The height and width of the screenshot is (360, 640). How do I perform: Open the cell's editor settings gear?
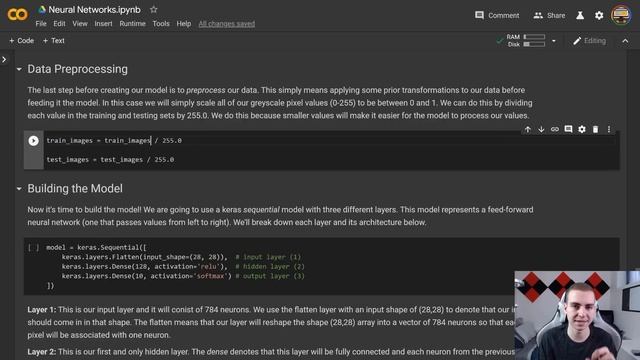[x=582, y=129]
